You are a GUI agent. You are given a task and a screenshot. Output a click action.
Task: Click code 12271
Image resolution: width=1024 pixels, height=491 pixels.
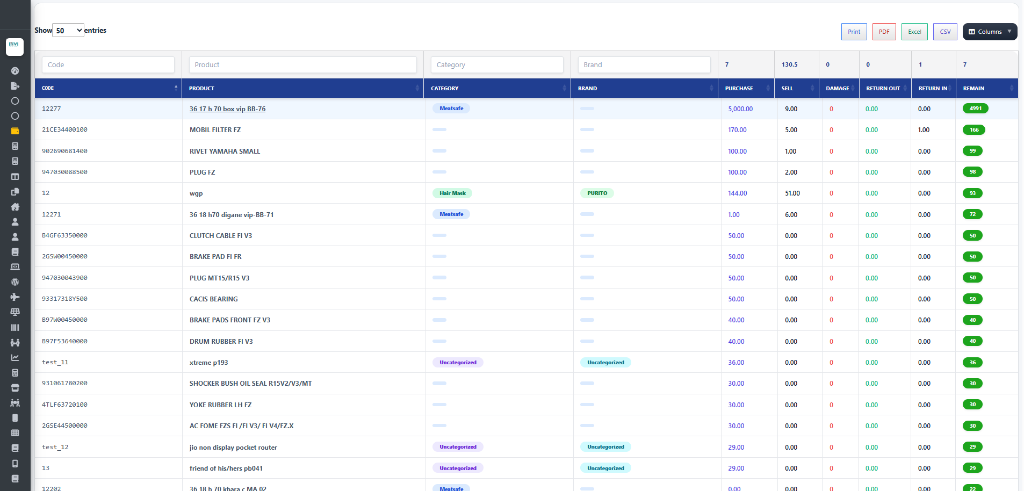(51, 214)
